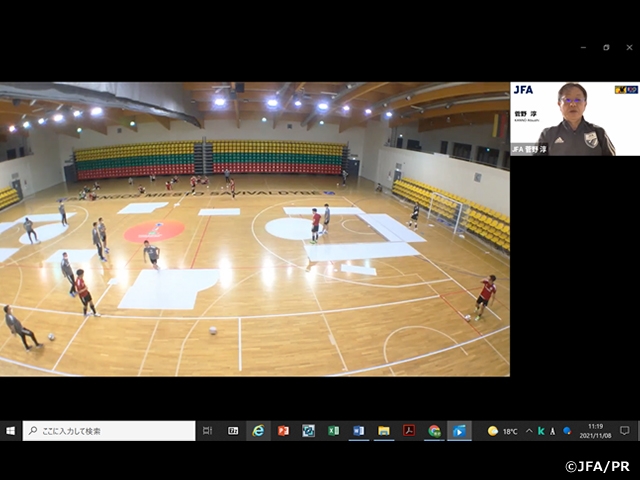Open Task View from the taskbar
640x480 pixels.
pyautogui.click(x=207, y=431)
